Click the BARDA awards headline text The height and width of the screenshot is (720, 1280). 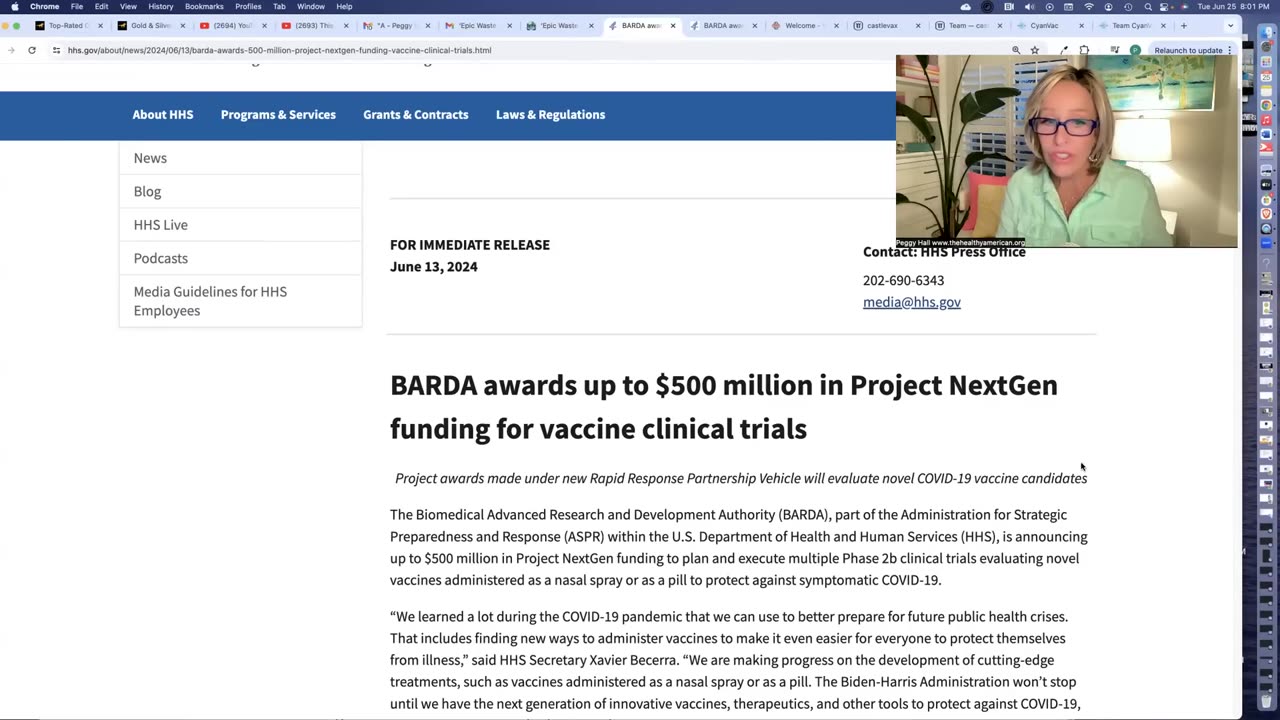point(724,406)
